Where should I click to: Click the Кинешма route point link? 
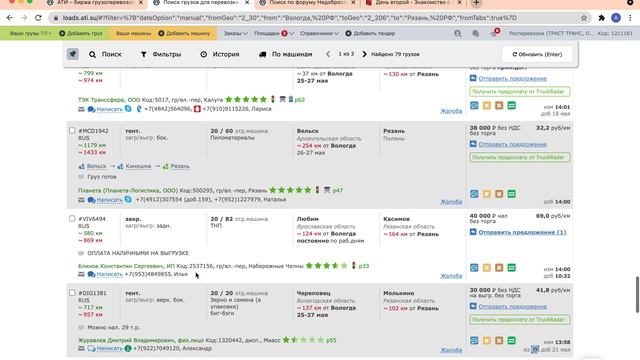pyautogui.click(x=138, y=166)
